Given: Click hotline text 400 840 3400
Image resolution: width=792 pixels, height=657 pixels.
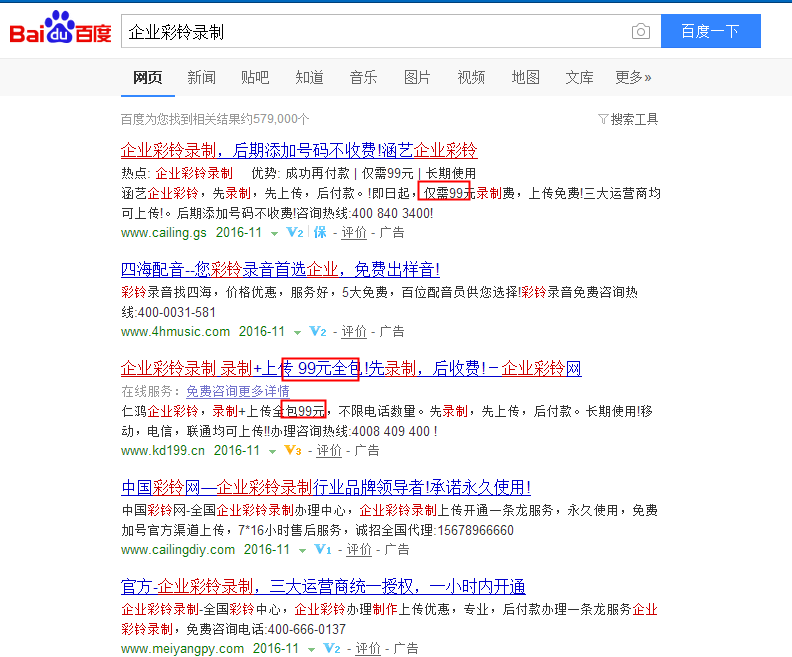Looking at the screenshot, I should (x=391, y=213).
